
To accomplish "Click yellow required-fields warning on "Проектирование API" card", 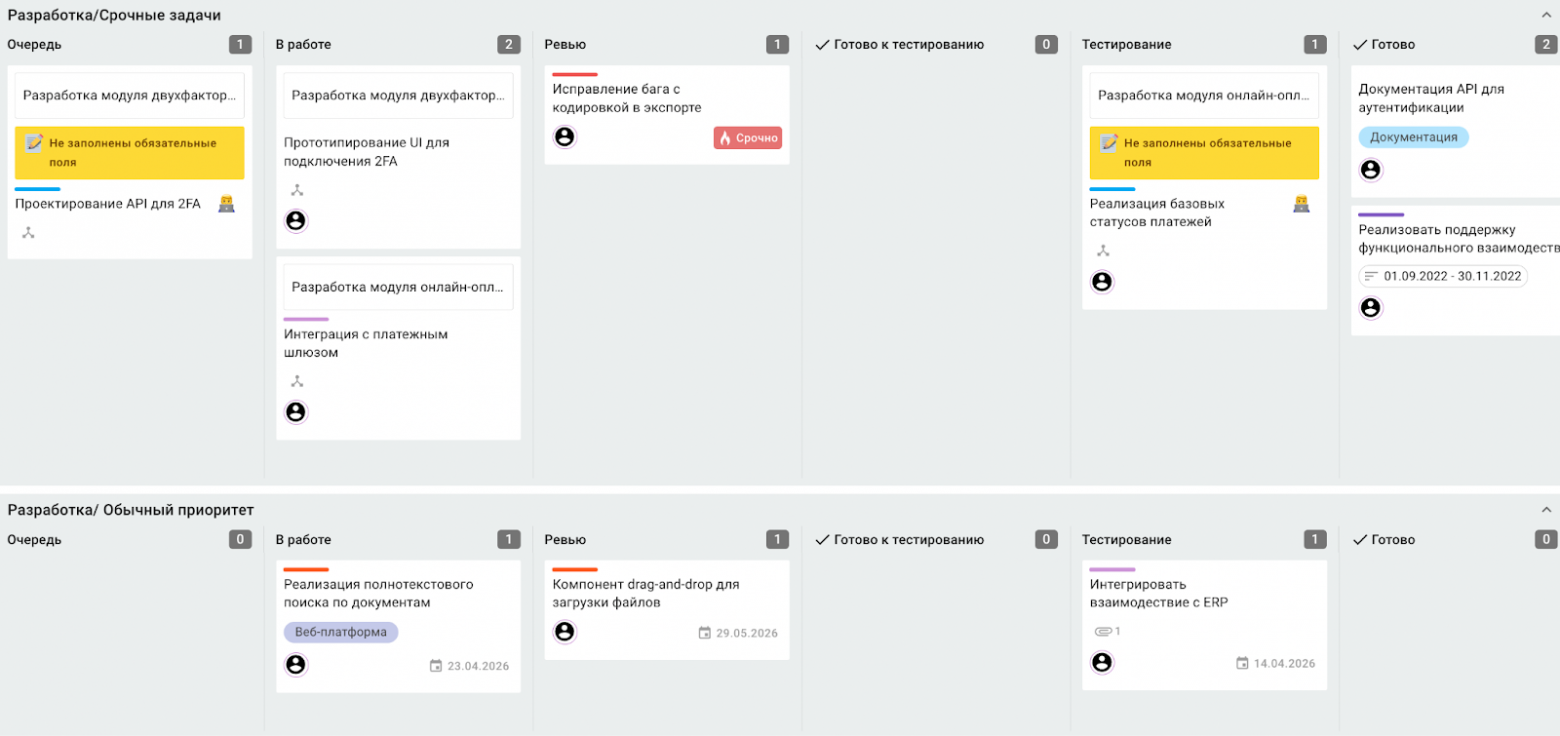I will pos(130,152).
